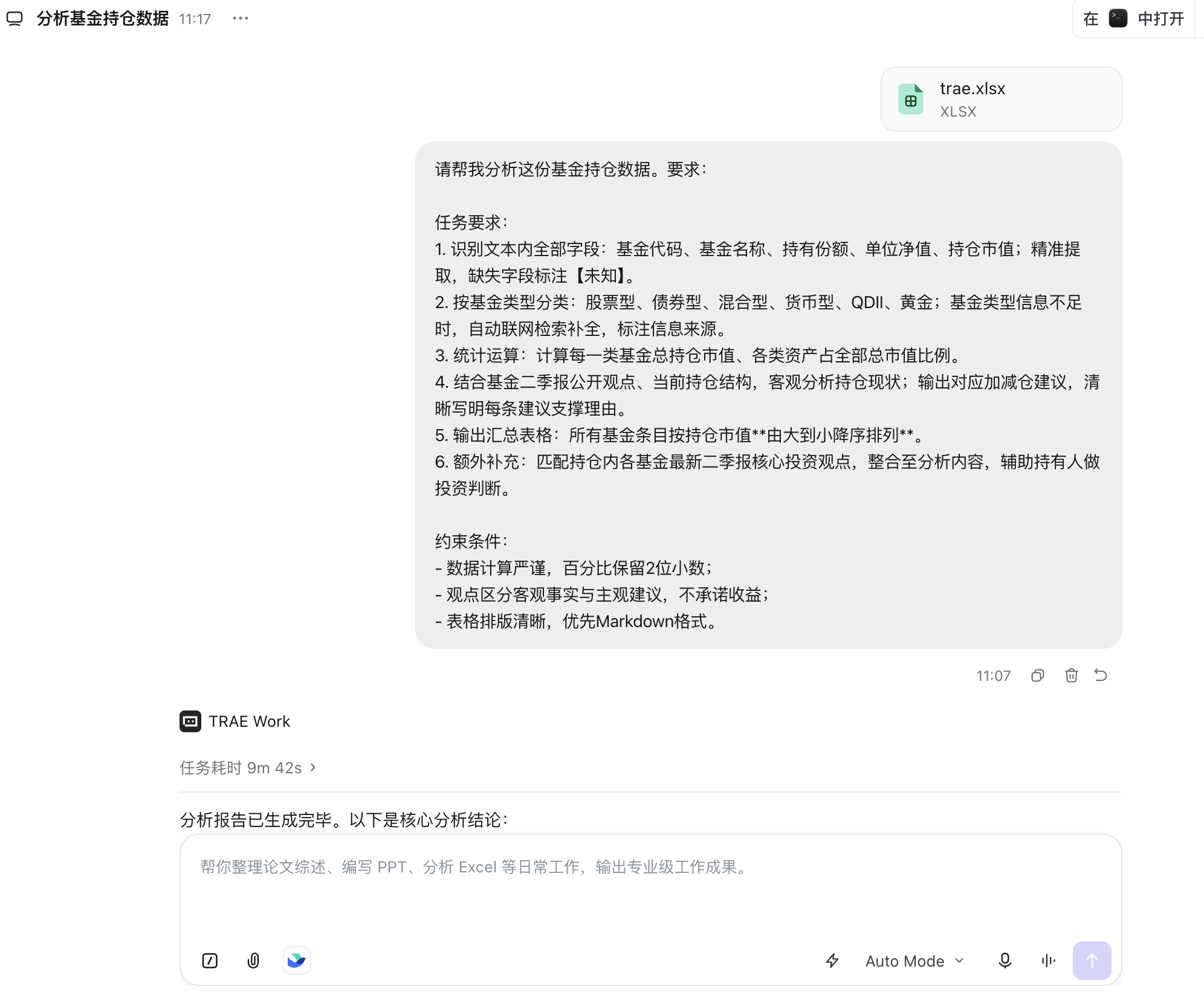The width and height of the screenshot is (1204, 992).
Task: Click the 11:17 timestamp in header
Action: pos(195,19)
